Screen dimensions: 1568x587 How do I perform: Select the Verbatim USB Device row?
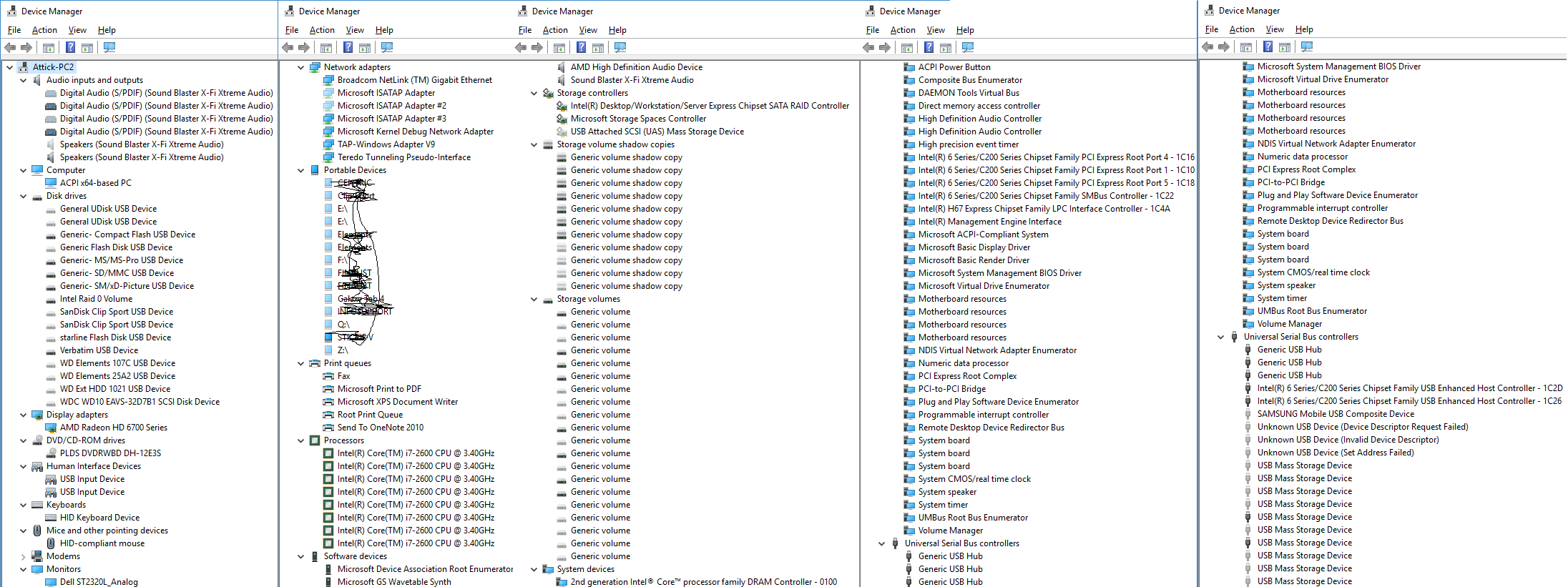99,350
